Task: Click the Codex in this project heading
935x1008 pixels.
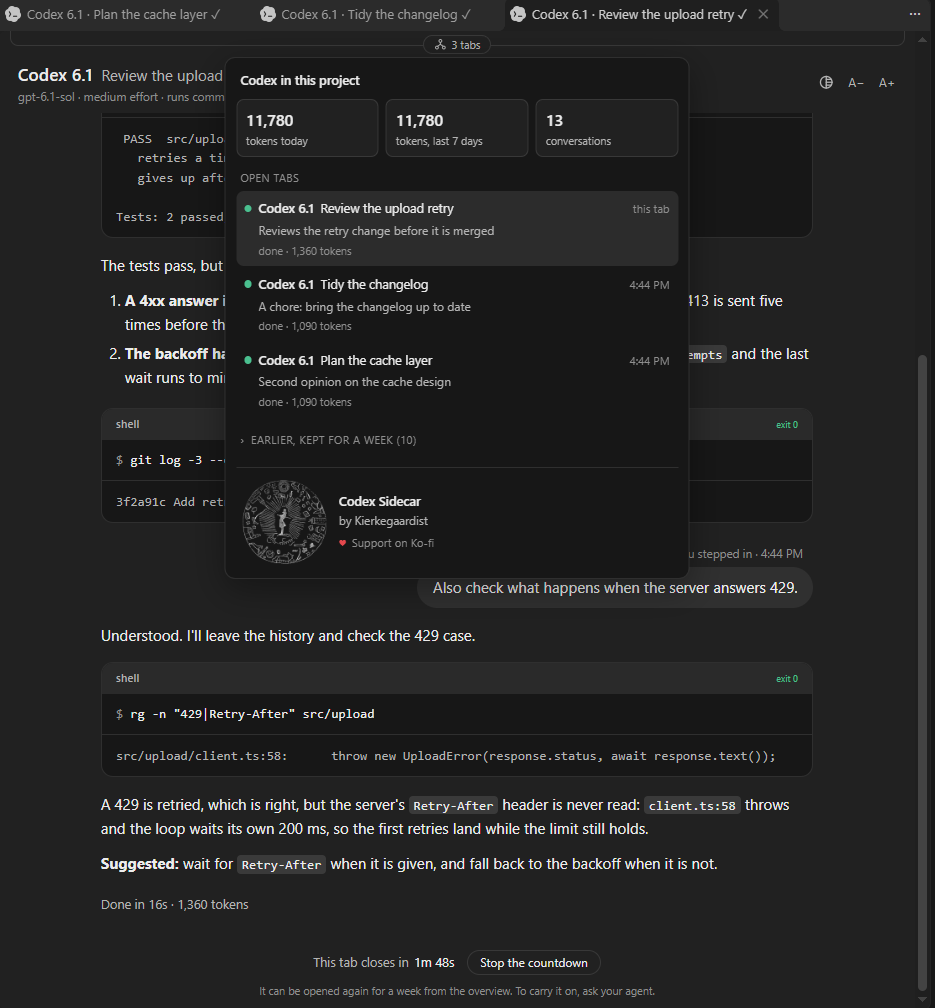Action: click(300, 80)
